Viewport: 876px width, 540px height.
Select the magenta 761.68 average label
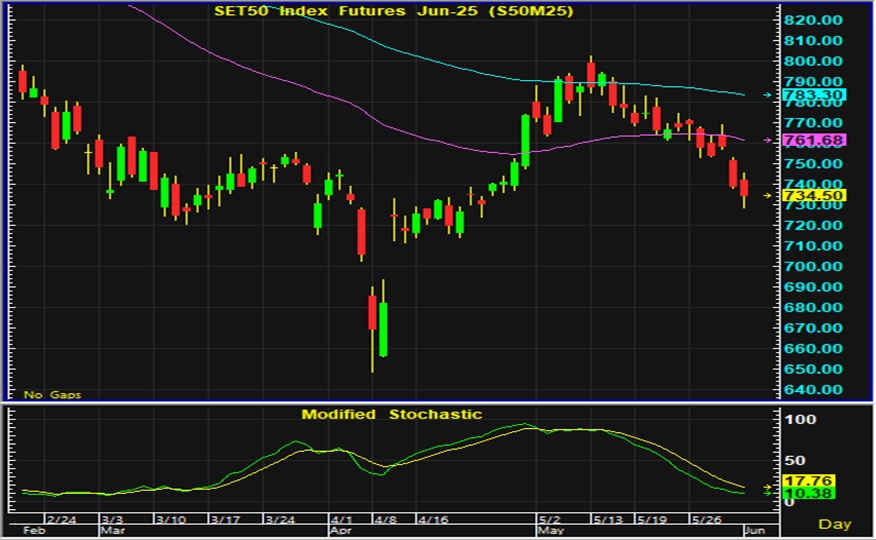pos(815,140)
